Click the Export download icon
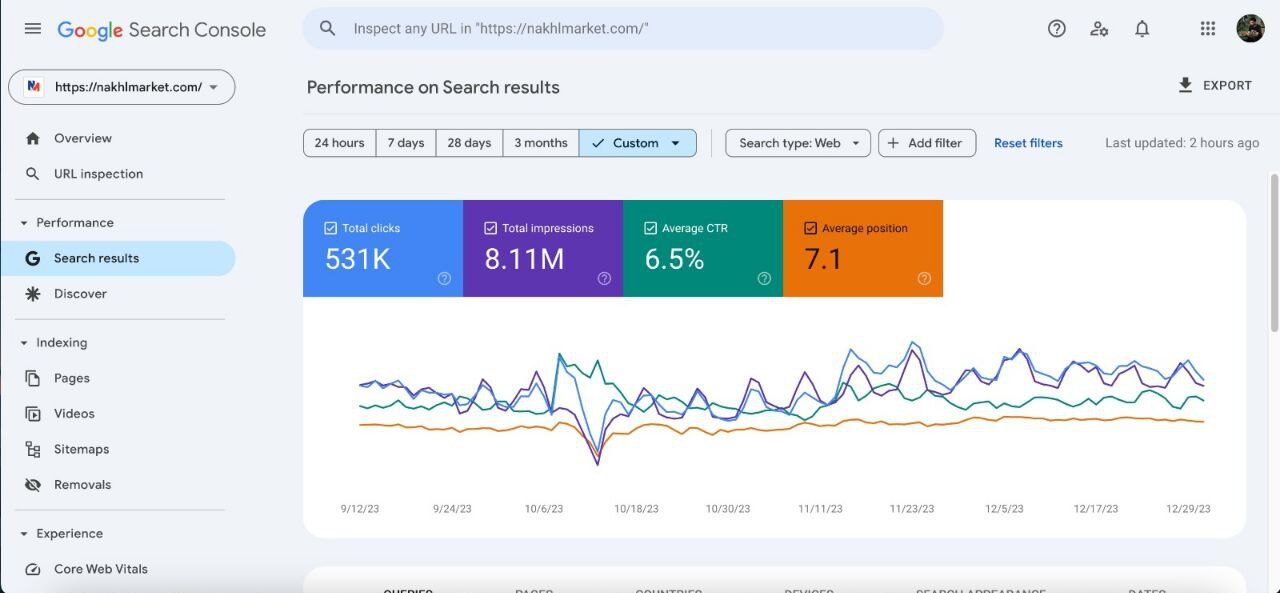This screenshot has height=593, width=1280. 1185,86
